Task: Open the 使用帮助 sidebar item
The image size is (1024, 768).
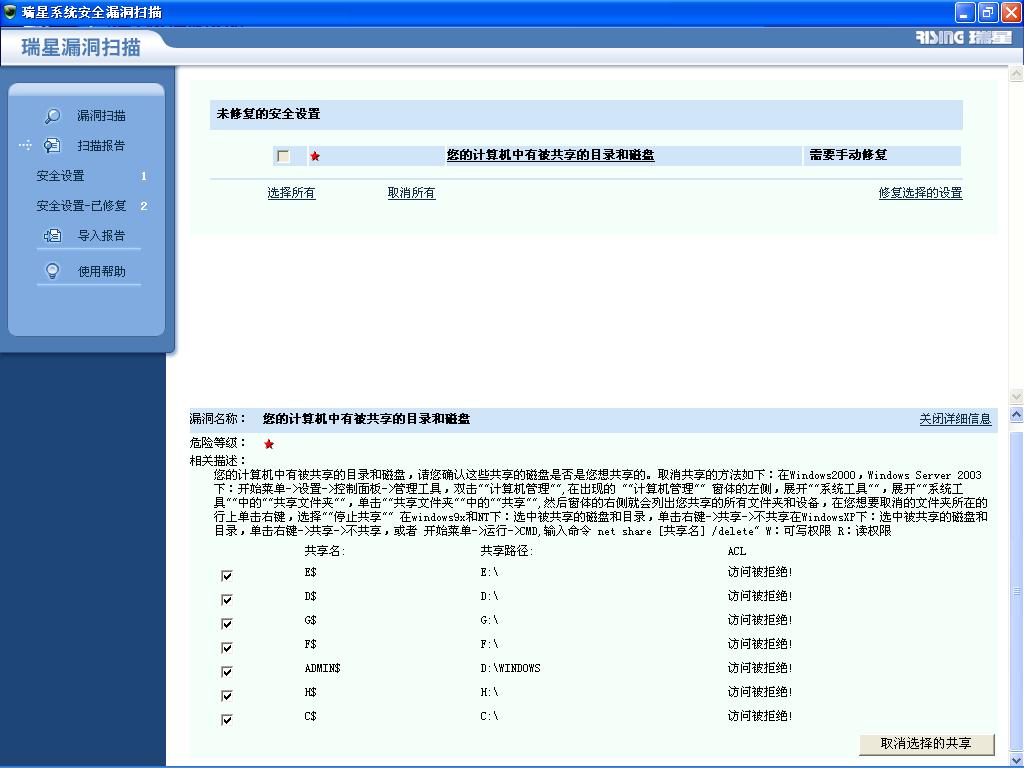Action: click(x=101, y=272)
